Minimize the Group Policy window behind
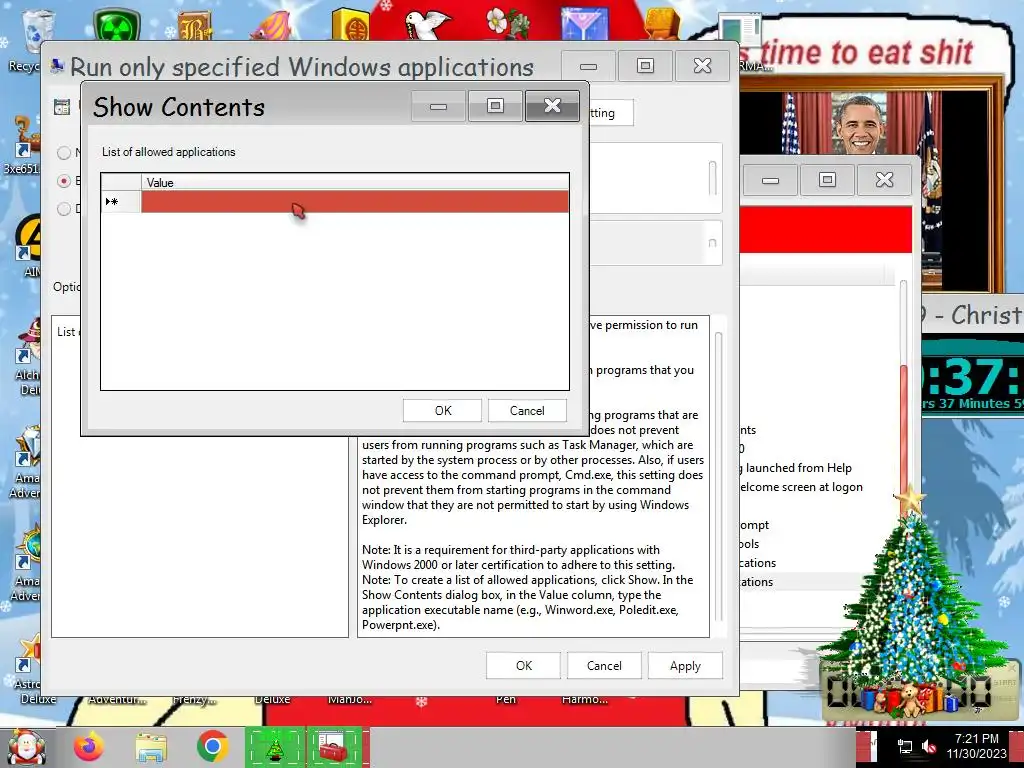 pos(771,179)
